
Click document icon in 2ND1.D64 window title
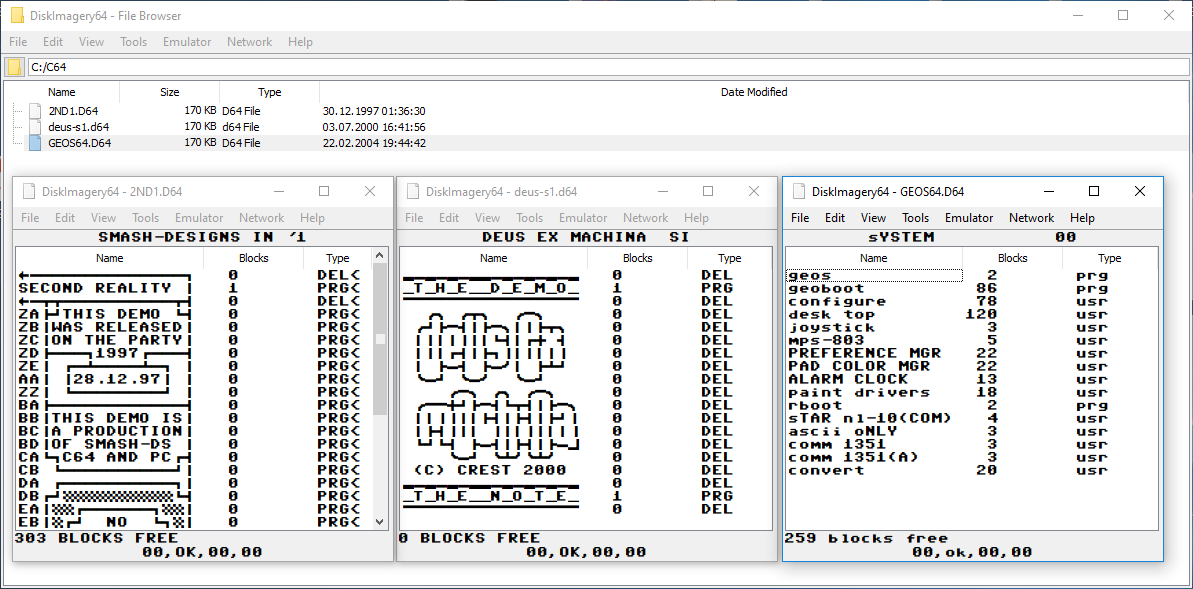29,192
